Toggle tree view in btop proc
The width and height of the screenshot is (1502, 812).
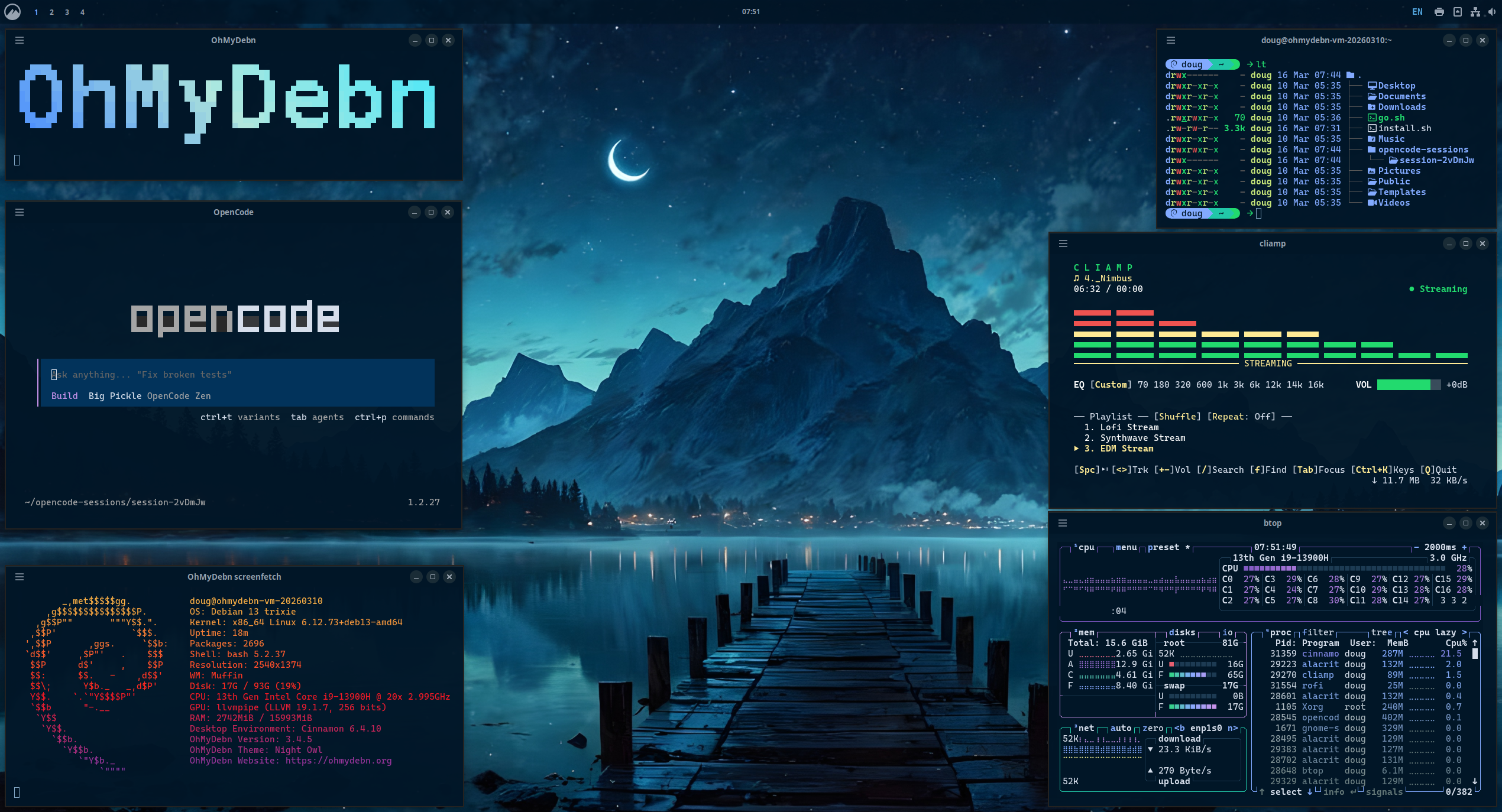pos(1381,632)
